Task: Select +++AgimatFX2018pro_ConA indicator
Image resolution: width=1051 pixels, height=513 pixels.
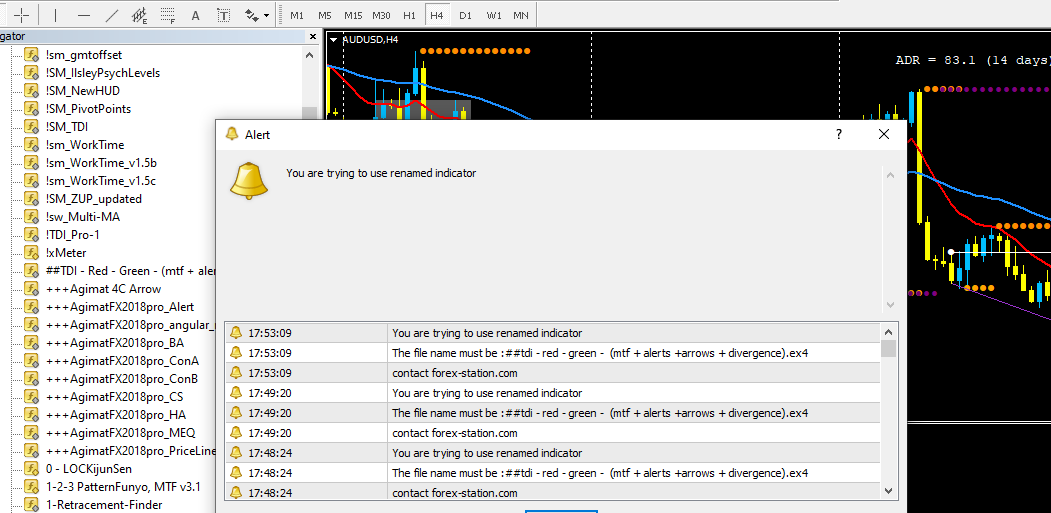Action: (x=122, y=361)
